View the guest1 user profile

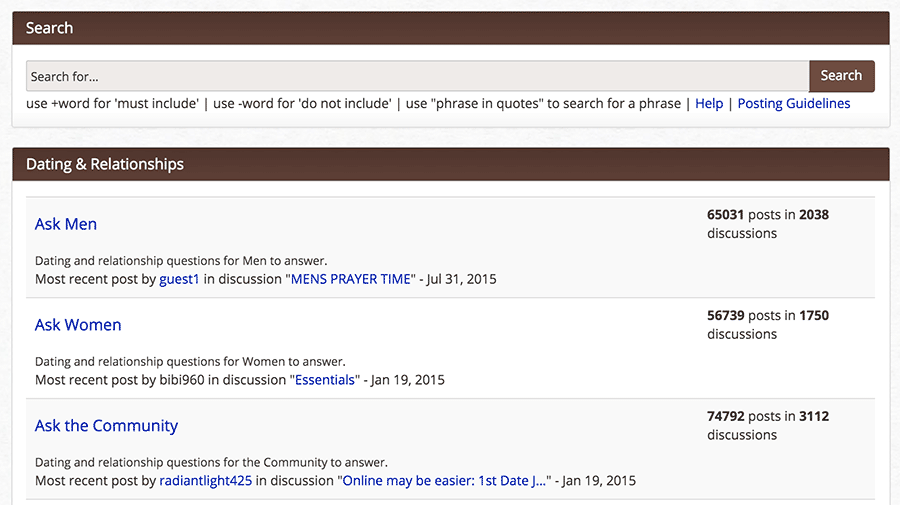point(179,279)
